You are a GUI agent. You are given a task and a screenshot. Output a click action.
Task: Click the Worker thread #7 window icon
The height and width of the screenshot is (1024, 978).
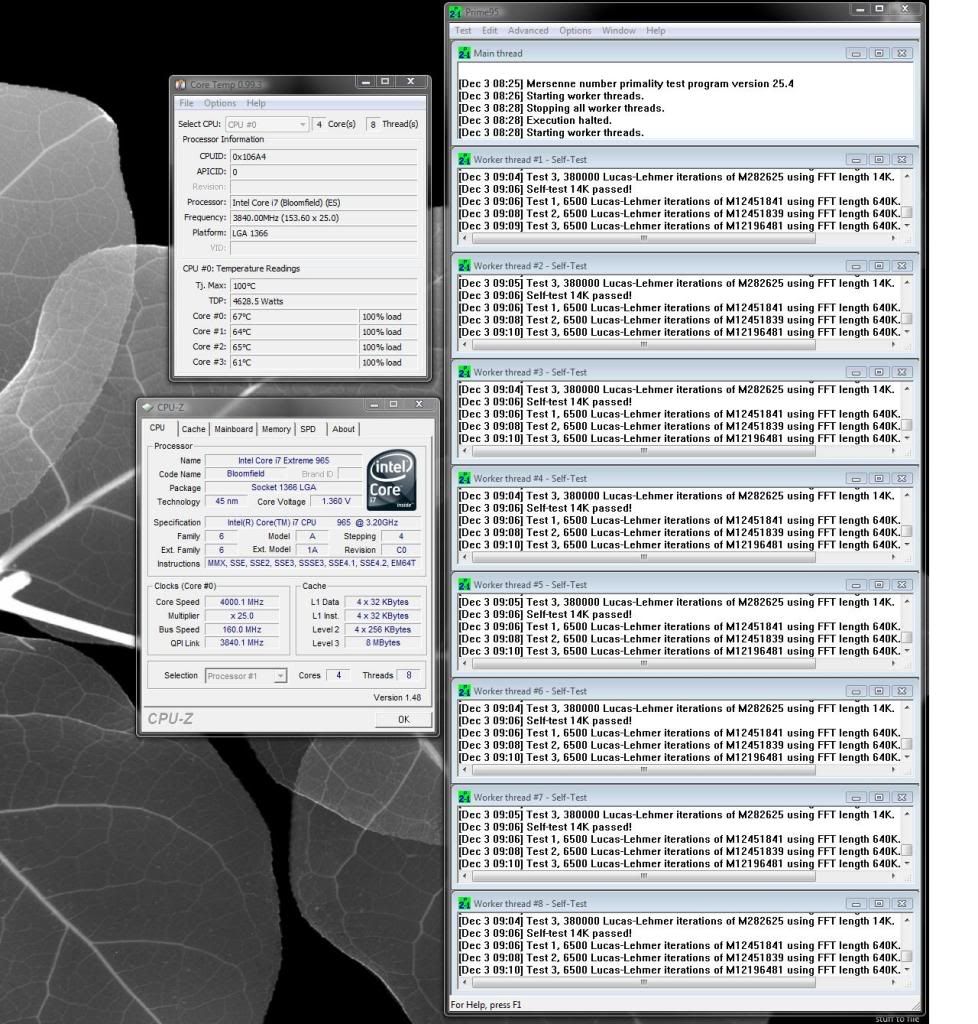click(x=464, y=797)
